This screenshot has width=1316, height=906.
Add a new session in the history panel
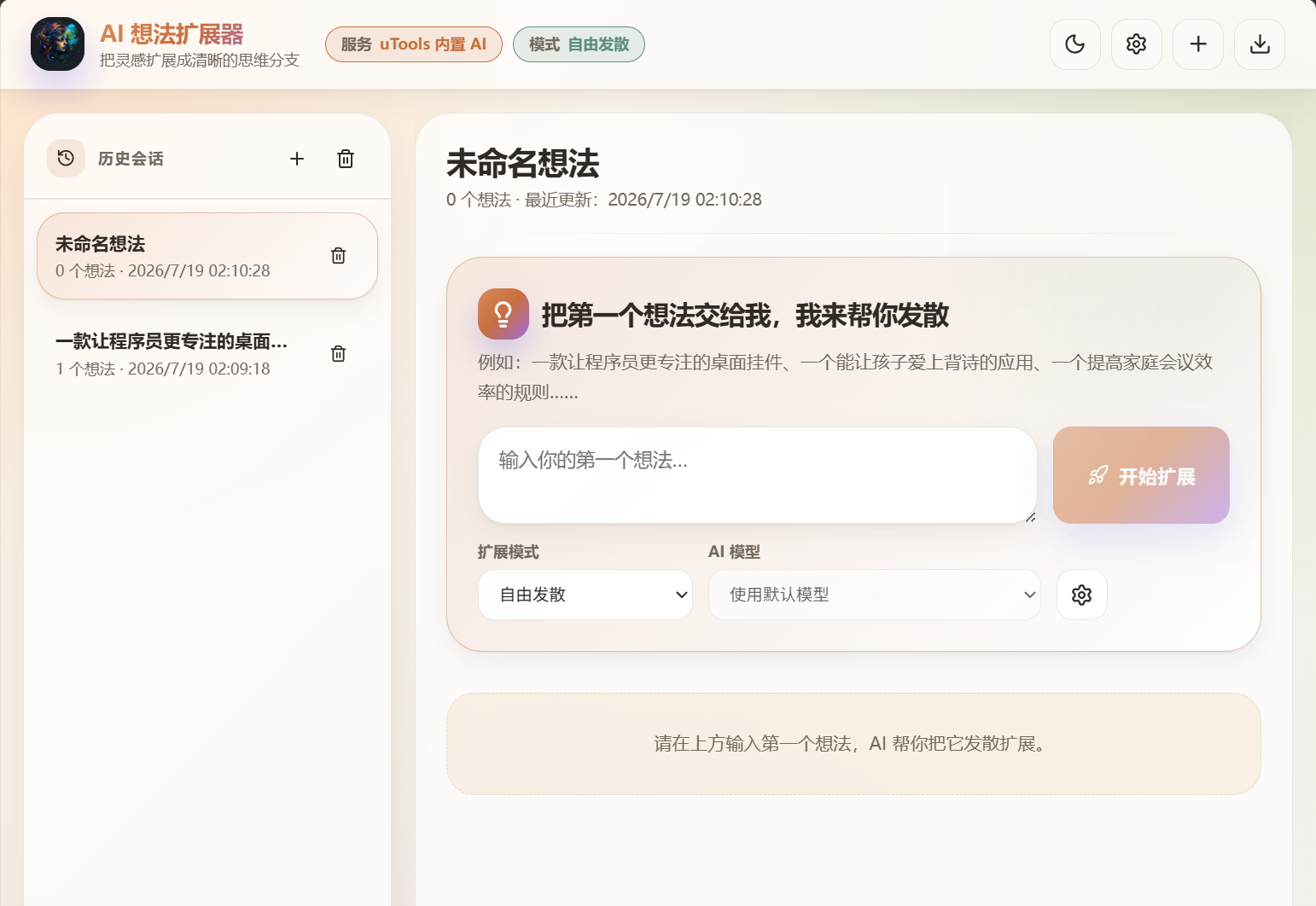pos(297,159)
